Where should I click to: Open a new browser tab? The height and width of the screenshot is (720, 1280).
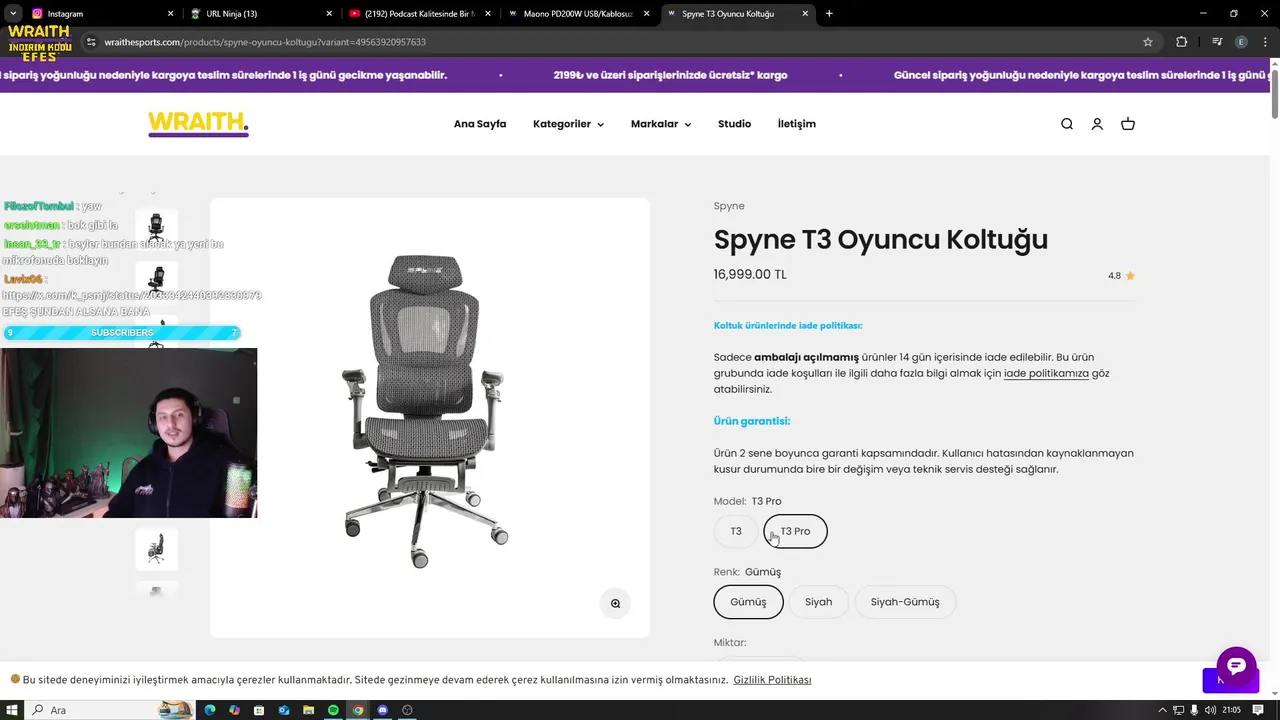pyautogui.click(x=829, y=14)
